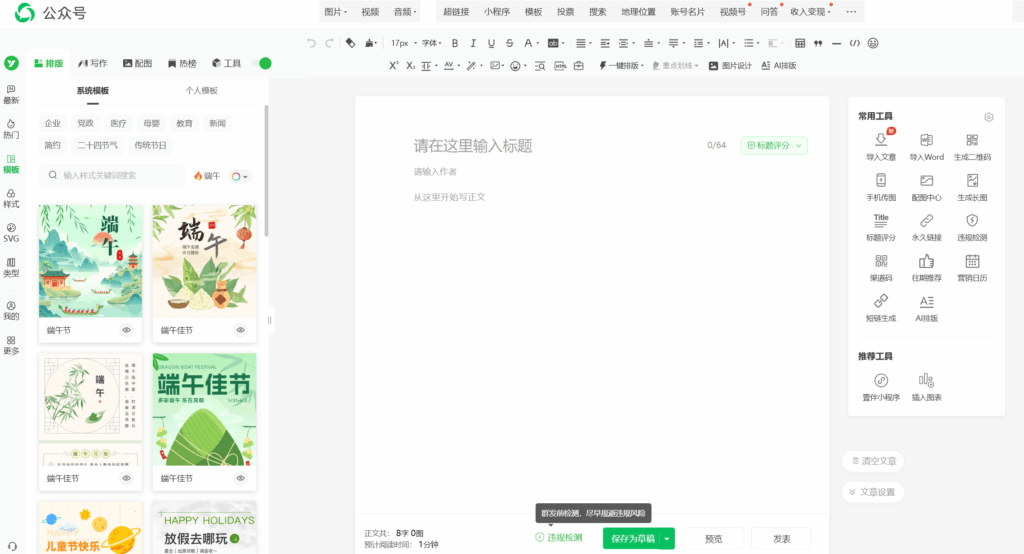Select the clear formatting eraser icon
This screenshot has width=1024, height=554.
pos(351,43)
